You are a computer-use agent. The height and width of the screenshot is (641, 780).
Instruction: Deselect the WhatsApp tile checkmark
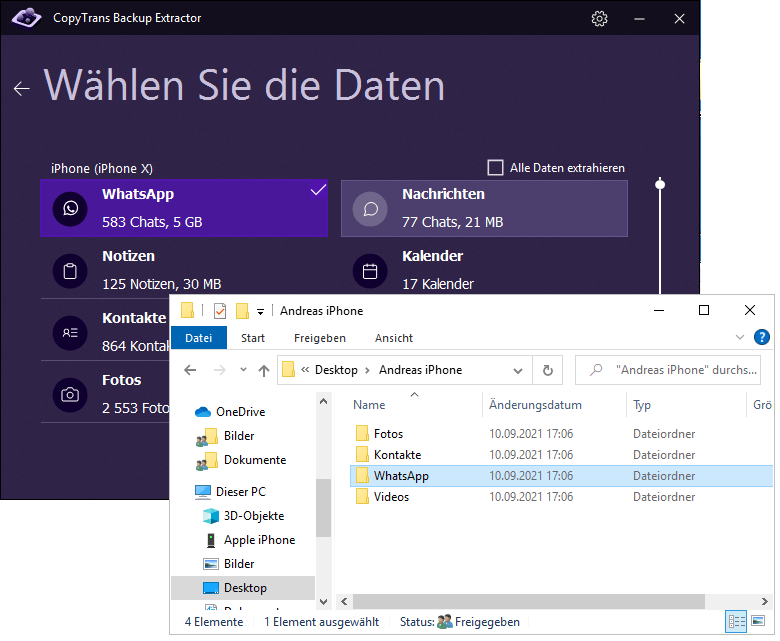point(318,189)
